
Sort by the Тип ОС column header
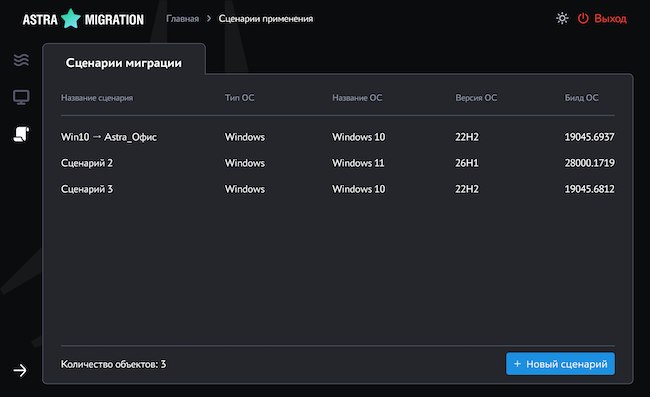tap(240, 98)
